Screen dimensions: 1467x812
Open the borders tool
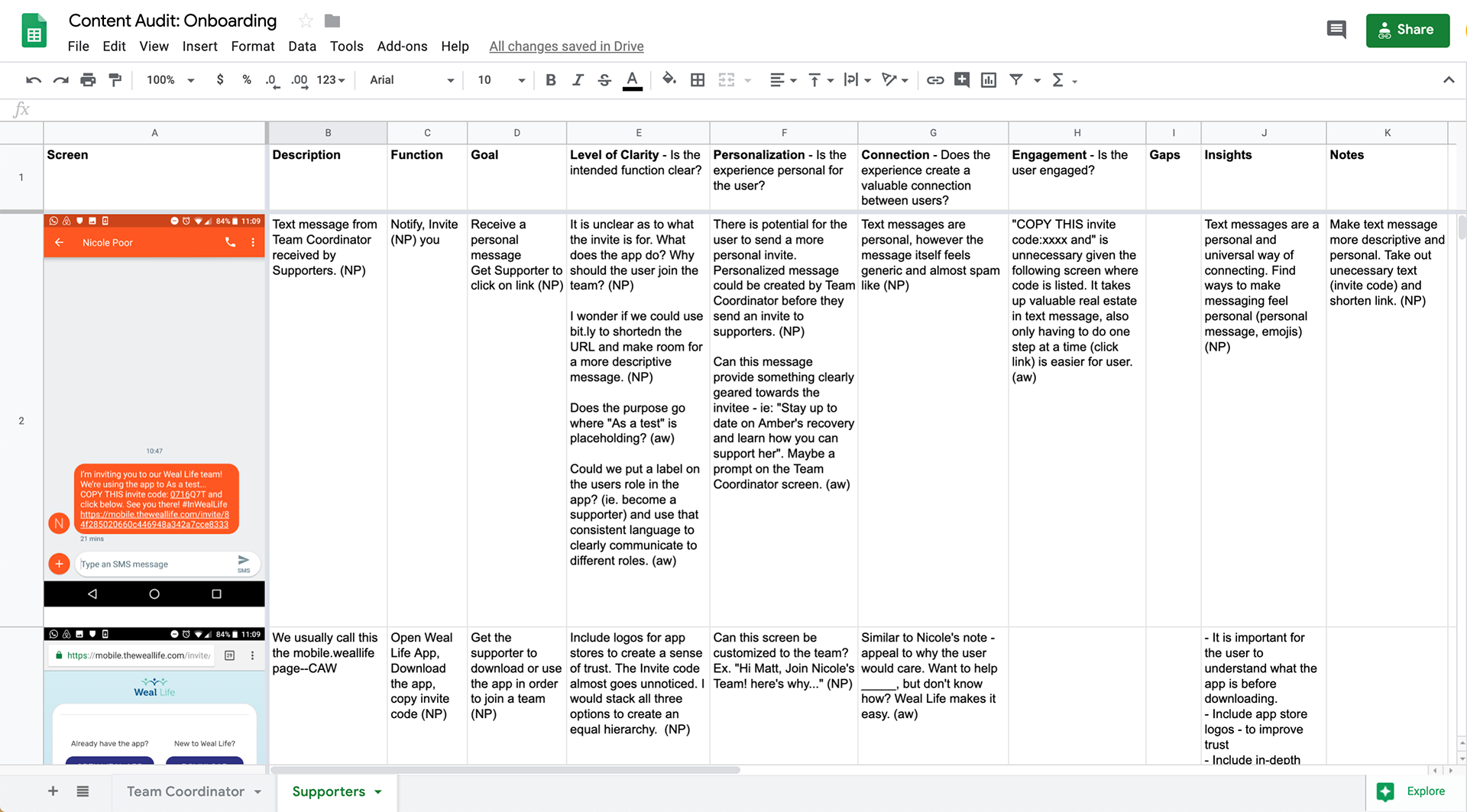pos(698,80)
